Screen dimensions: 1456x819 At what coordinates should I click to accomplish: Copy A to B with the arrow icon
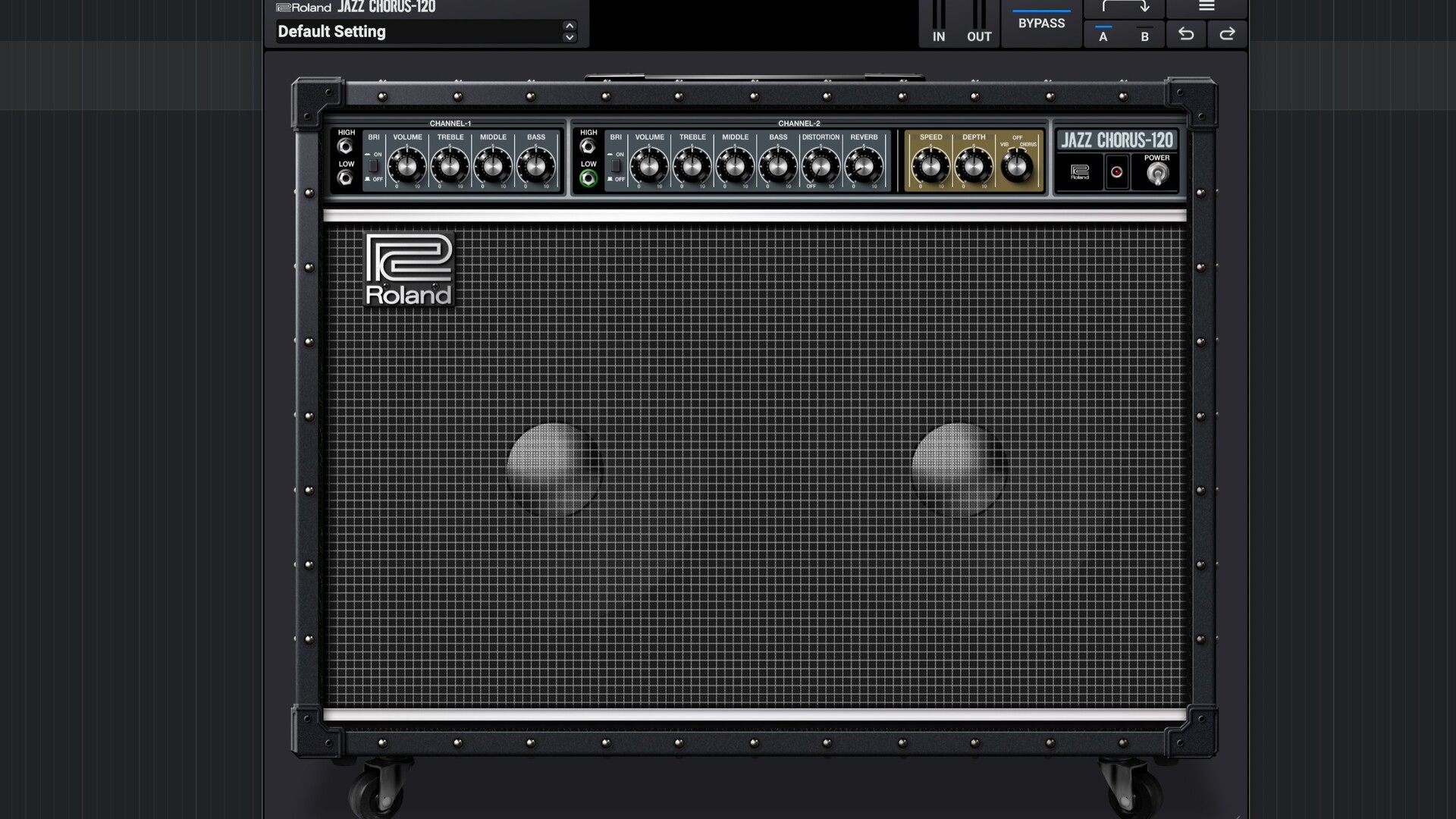1125,8
